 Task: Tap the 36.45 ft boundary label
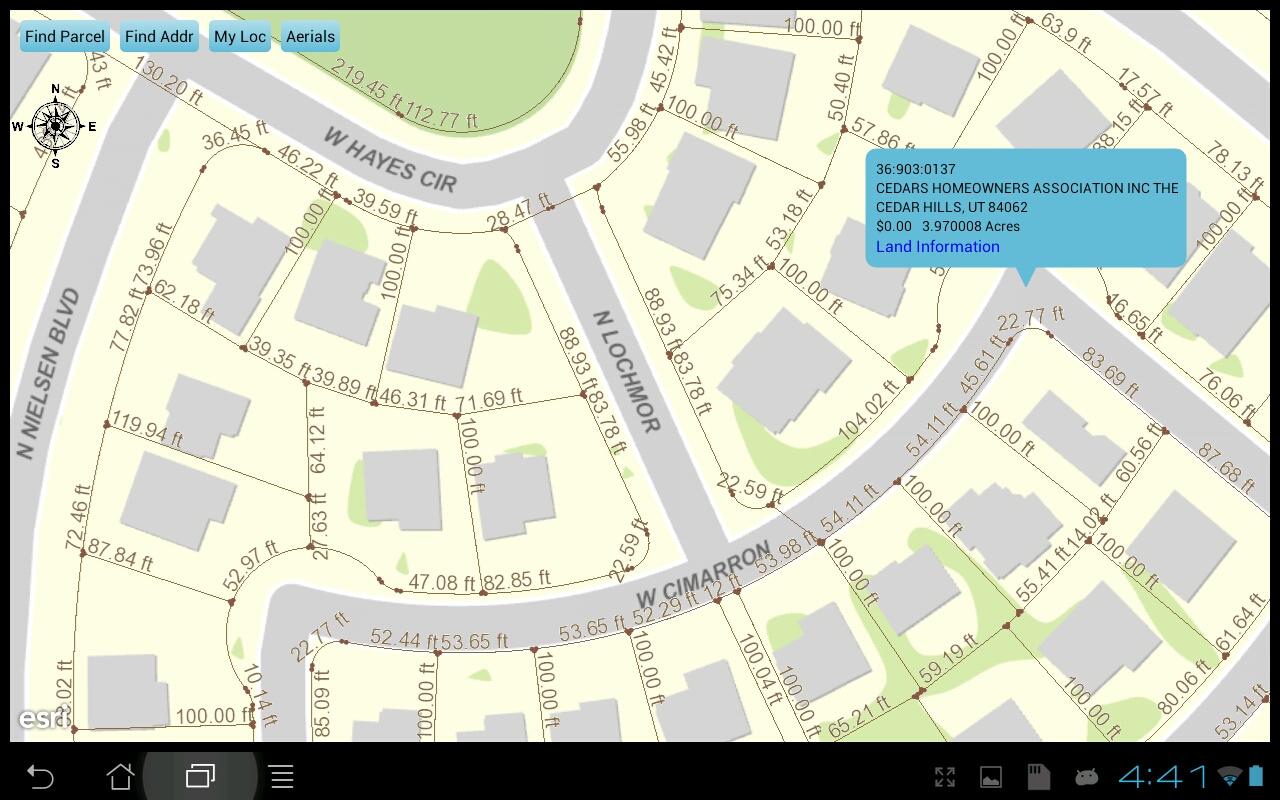coord(234,135)
